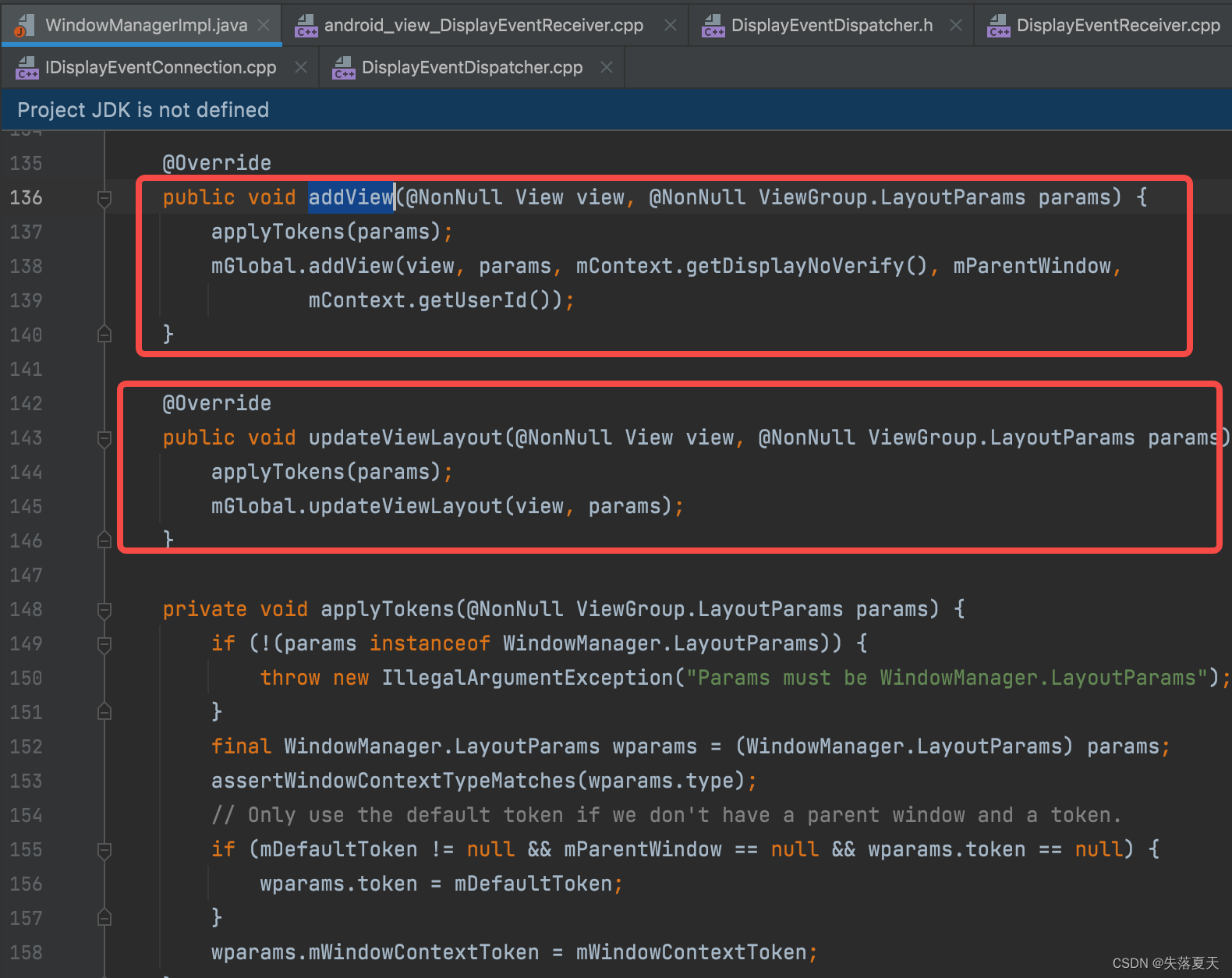
Task: Click 'wparams.token = mDefaultToken' on line 156
Action: coord(436,884)
